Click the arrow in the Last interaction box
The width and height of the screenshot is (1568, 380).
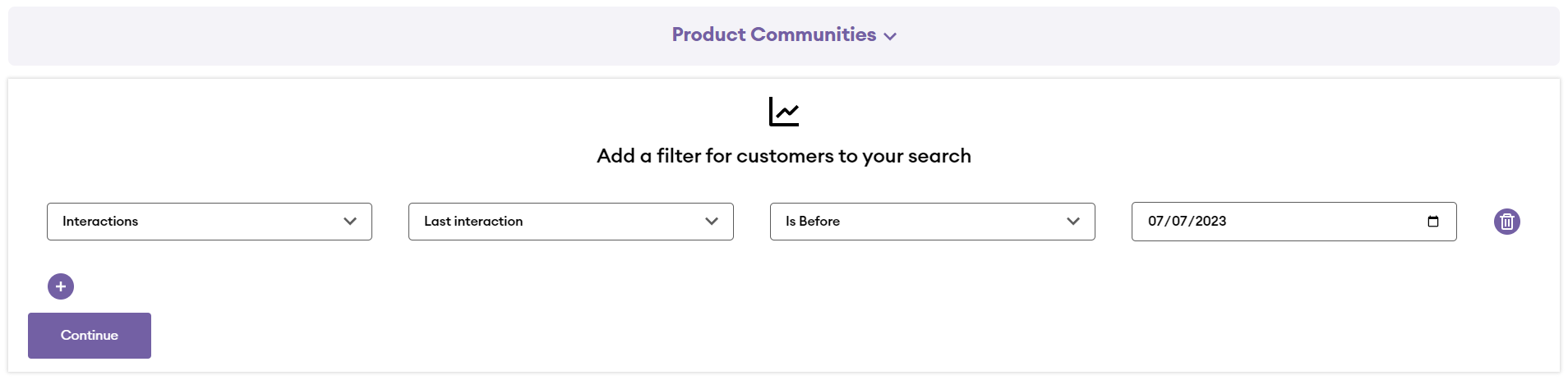pyautogui.click(x=712, y=222)
